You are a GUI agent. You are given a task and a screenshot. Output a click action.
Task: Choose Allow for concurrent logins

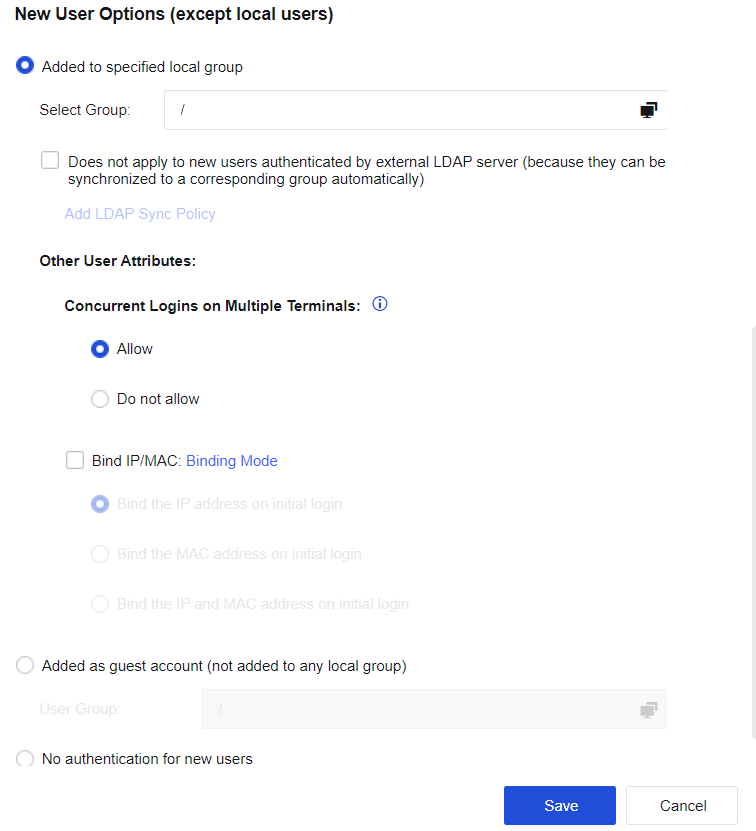pyautogui.click(x=100, y=349)
